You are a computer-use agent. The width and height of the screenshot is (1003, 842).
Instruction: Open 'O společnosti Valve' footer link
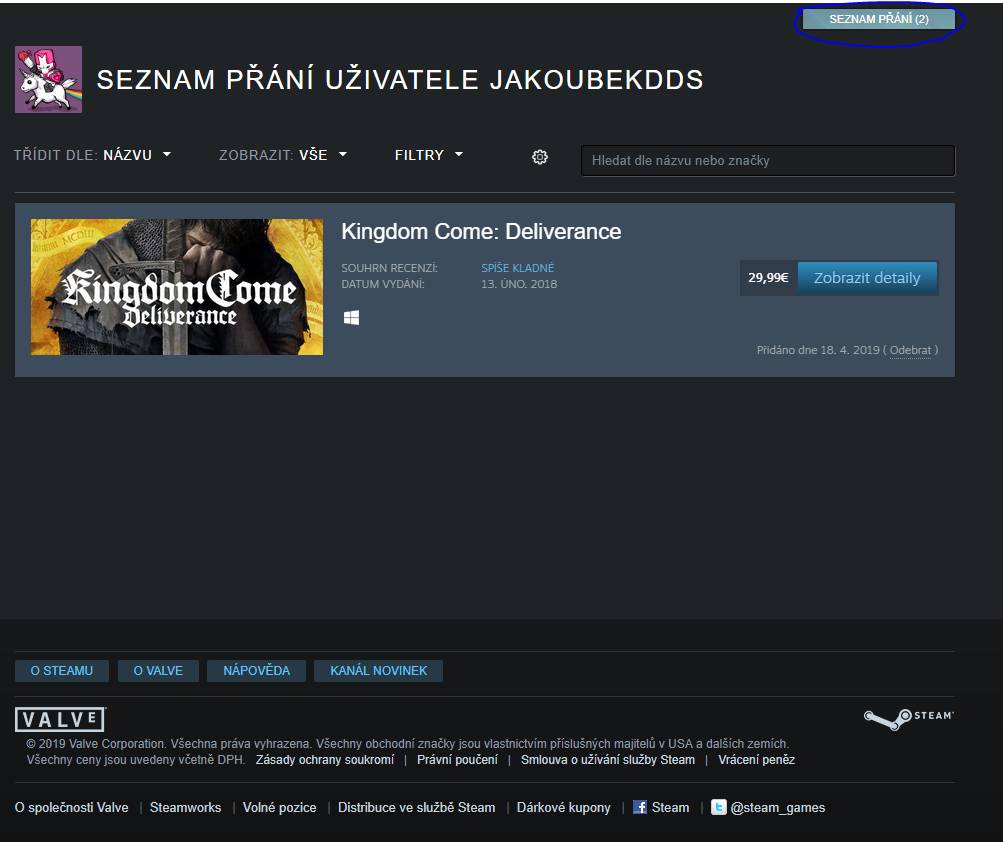click(72, 807)
